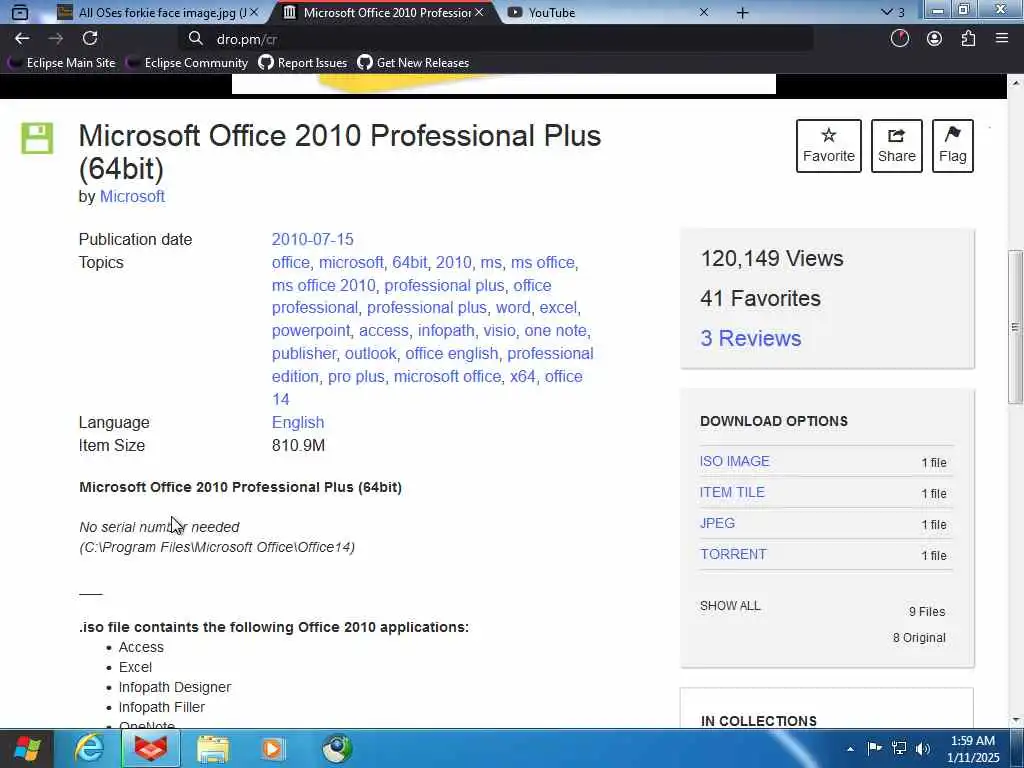The image size is (1024, 768).
Task: Close the YouTube tab
Action: coord(704,12)
